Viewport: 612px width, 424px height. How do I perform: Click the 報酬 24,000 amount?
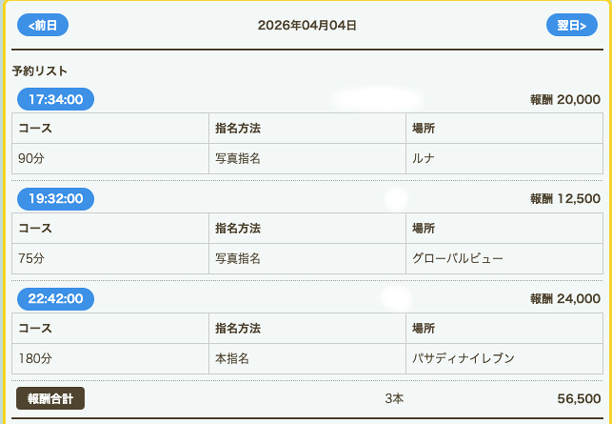pyautogui.click(x=565, y=299)
